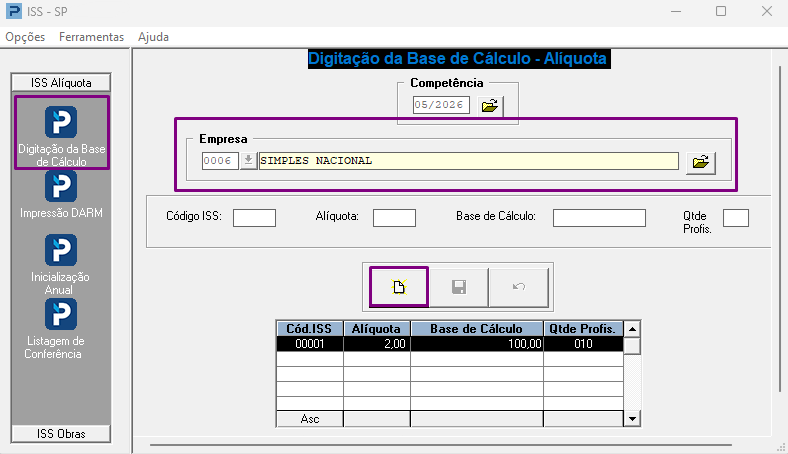Select the 010 quantity cell
The height and width of the screenshot is (454, 788).
point(583,344)
